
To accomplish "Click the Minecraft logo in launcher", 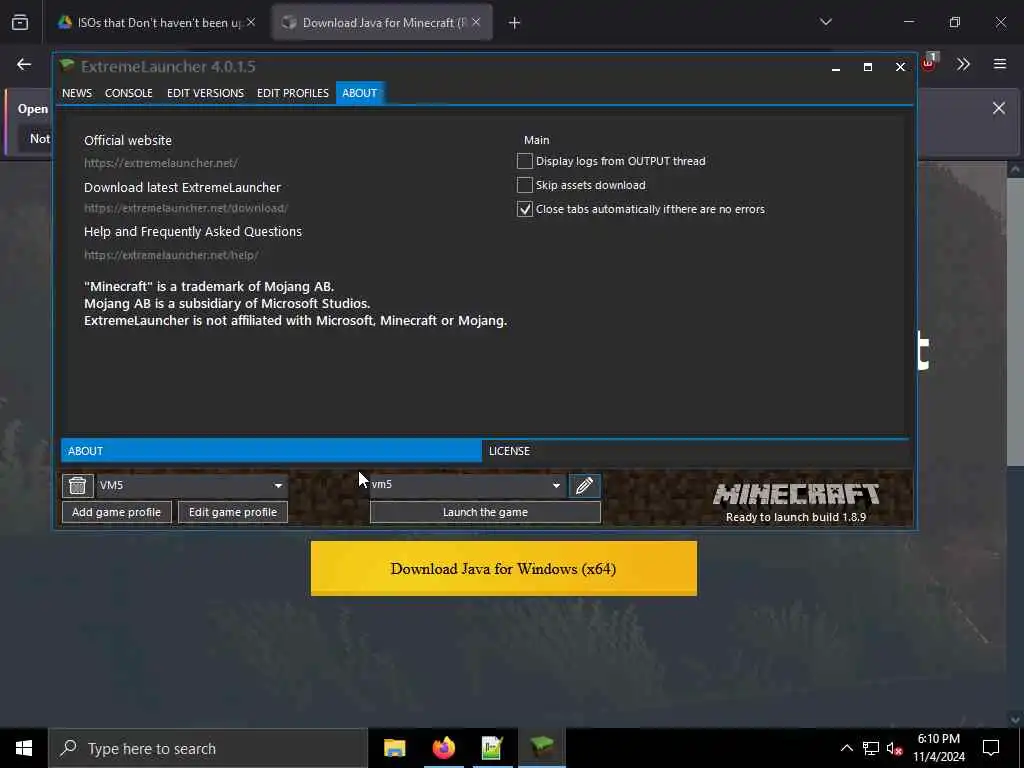I will tap(795, 494).
